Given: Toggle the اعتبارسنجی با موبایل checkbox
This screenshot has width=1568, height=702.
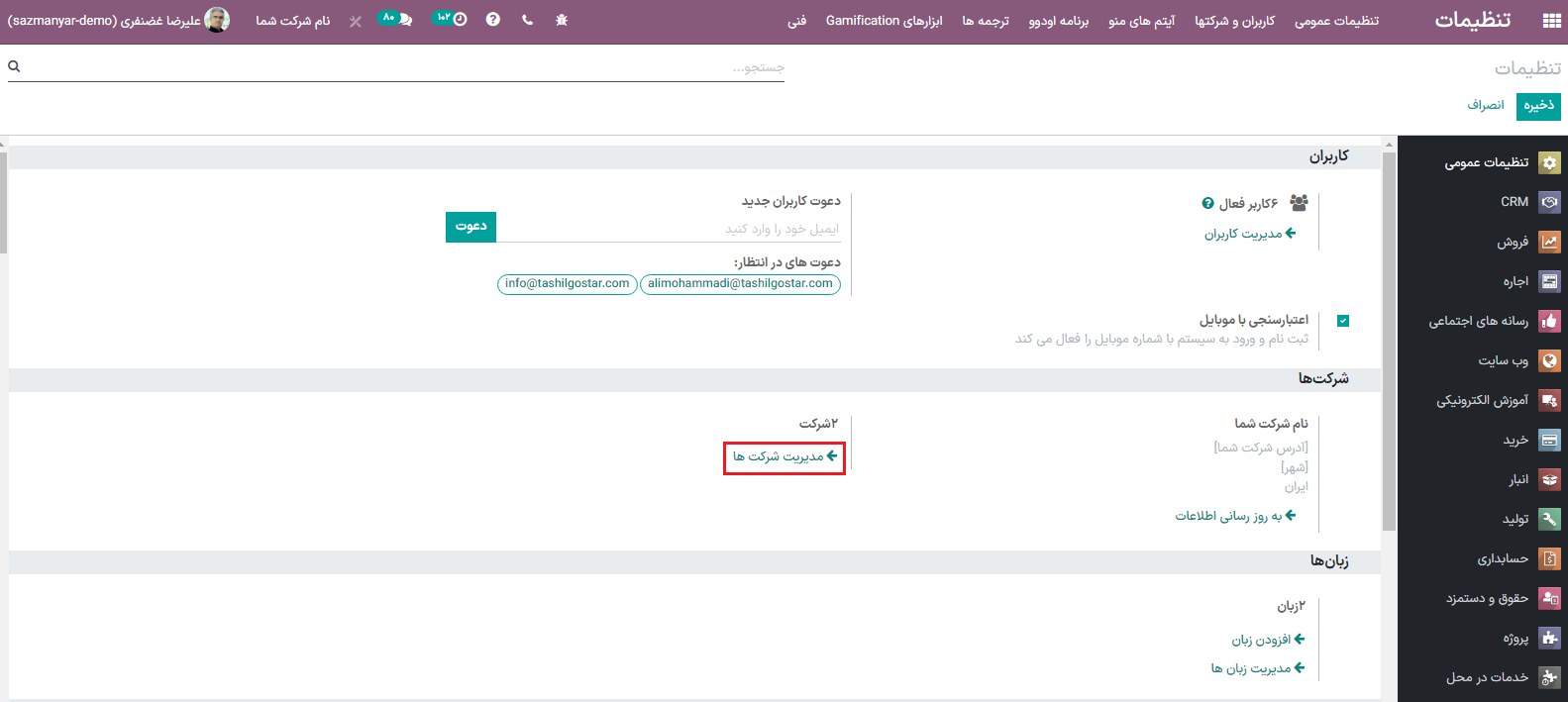Looking at the screenshot, I should tap(1343, 321).
